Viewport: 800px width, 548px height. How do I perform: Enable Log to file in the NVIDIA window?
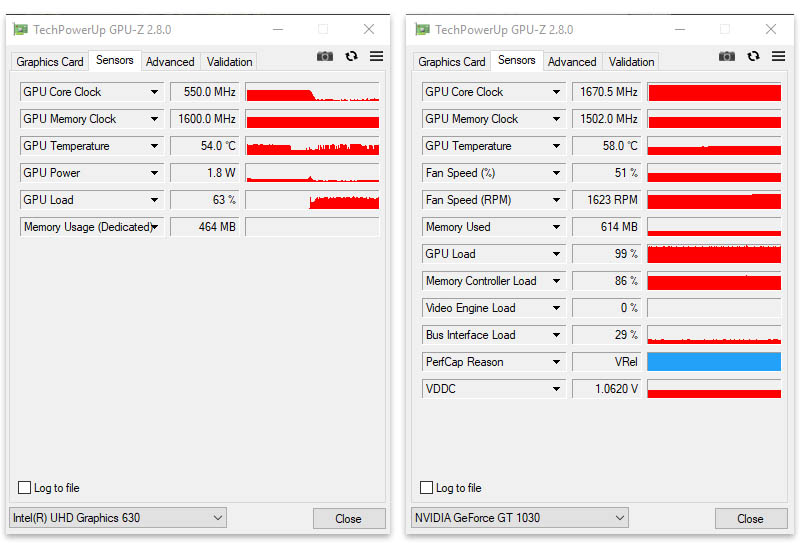(427, 487)
